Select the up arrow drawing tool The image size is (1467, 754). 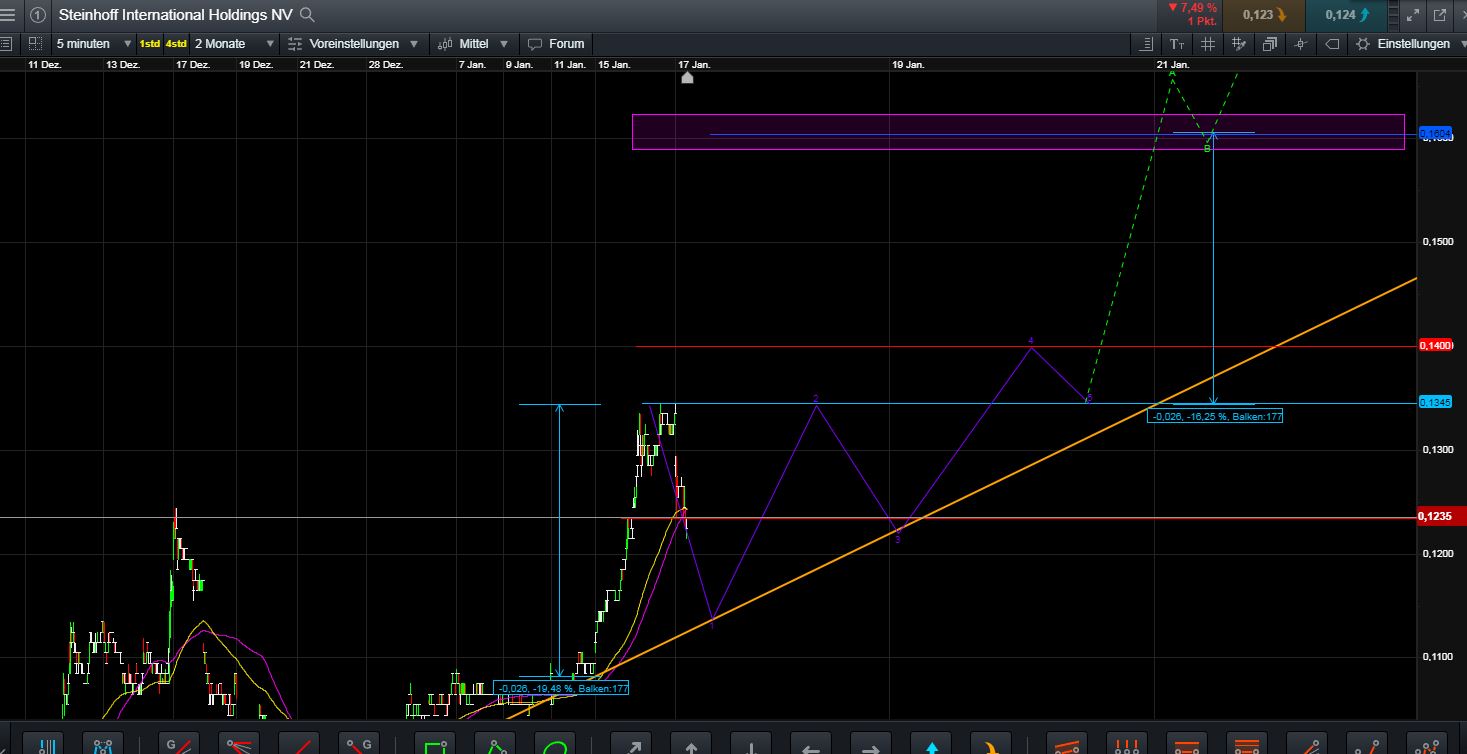690,744
